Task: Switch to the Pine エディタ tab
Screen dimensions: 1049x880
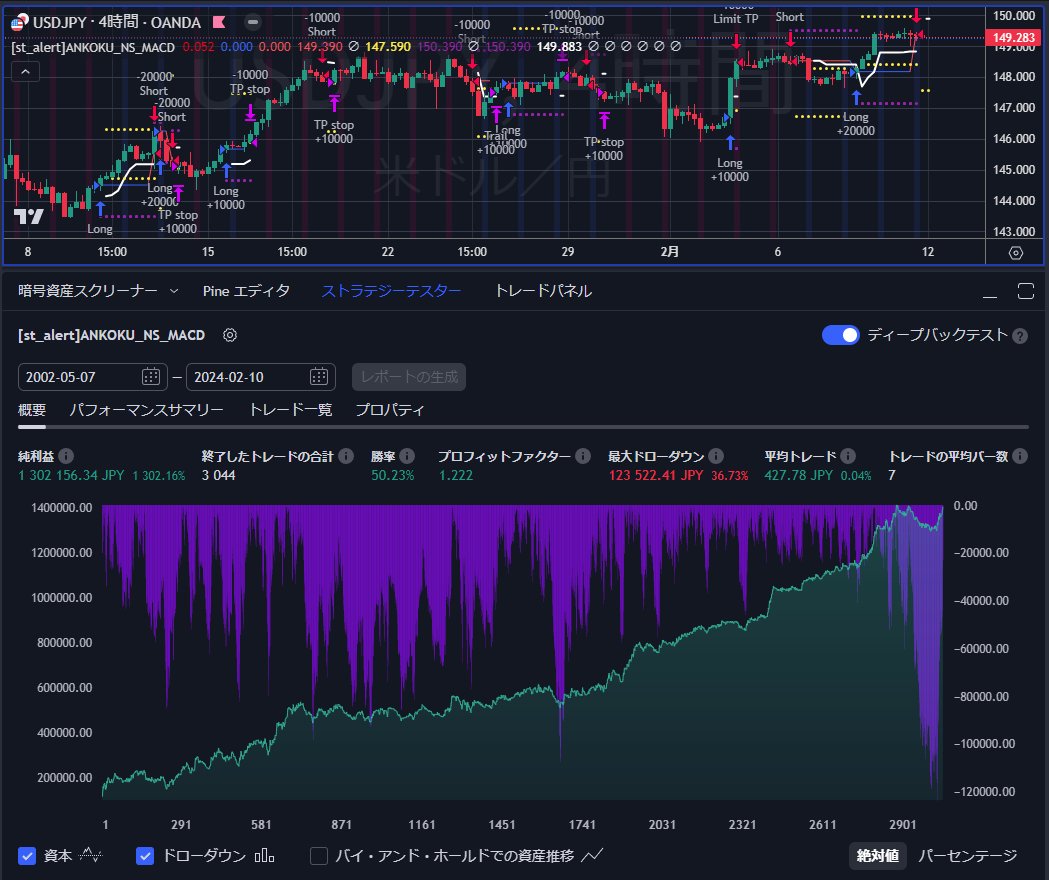Action: 246,291
